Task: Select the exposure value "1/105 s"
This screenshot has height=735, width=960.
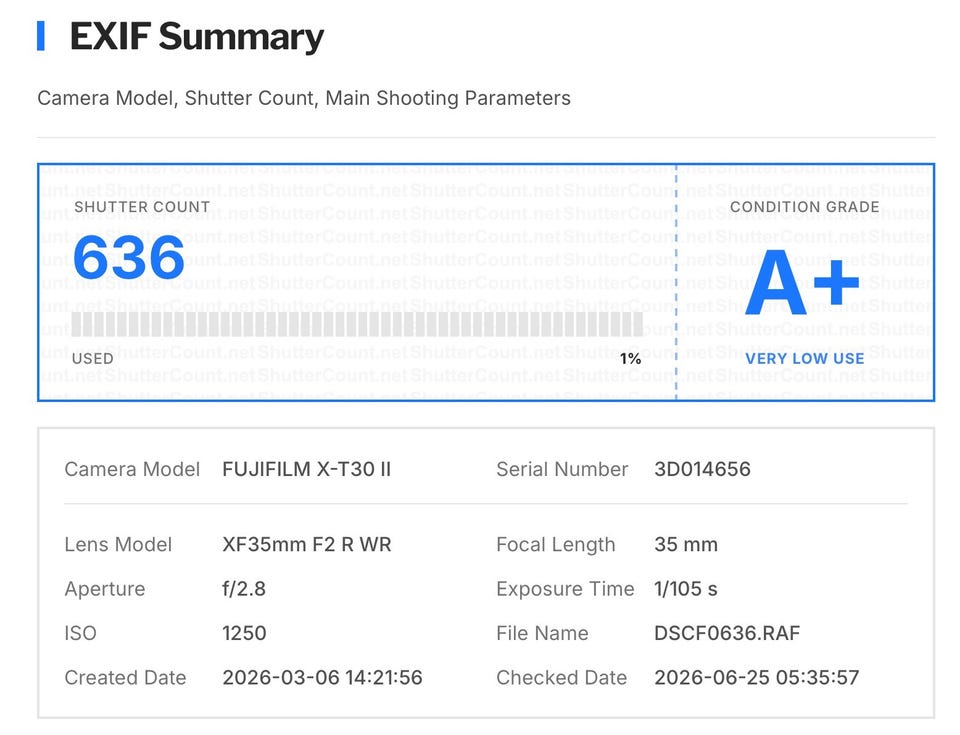Action: pos(686,589)
